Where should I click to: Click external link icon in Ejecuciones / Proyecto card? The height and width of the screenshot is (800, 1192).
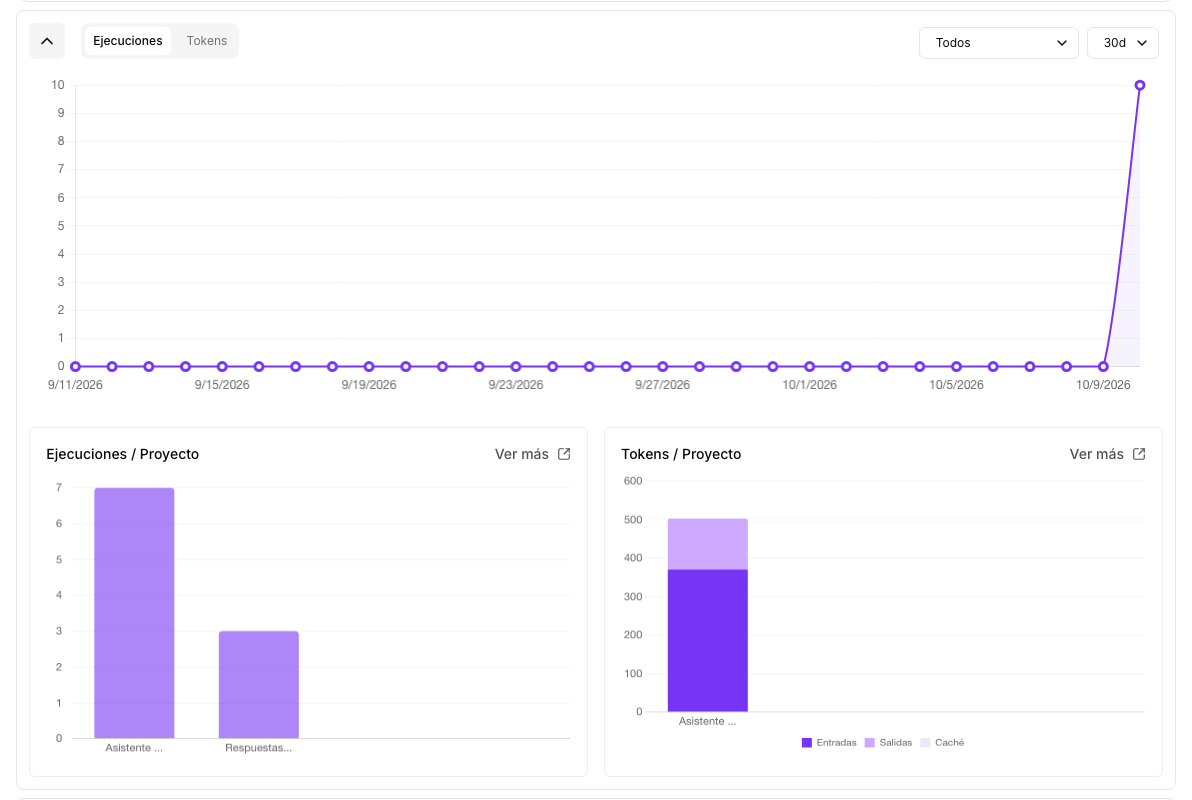click(x=564, y=454)
